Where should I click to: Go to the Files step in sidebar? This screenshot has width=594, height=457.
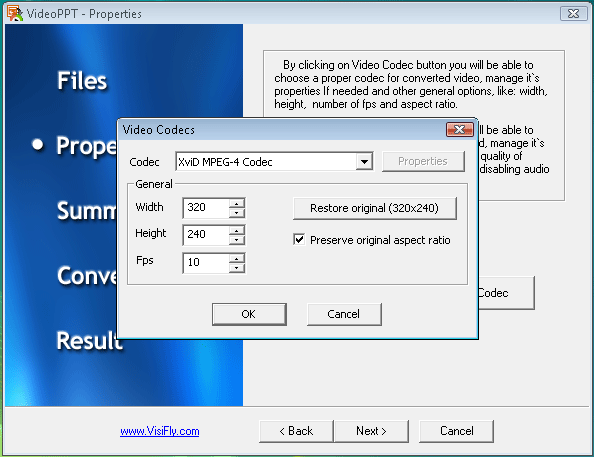[x=82, y=80]
